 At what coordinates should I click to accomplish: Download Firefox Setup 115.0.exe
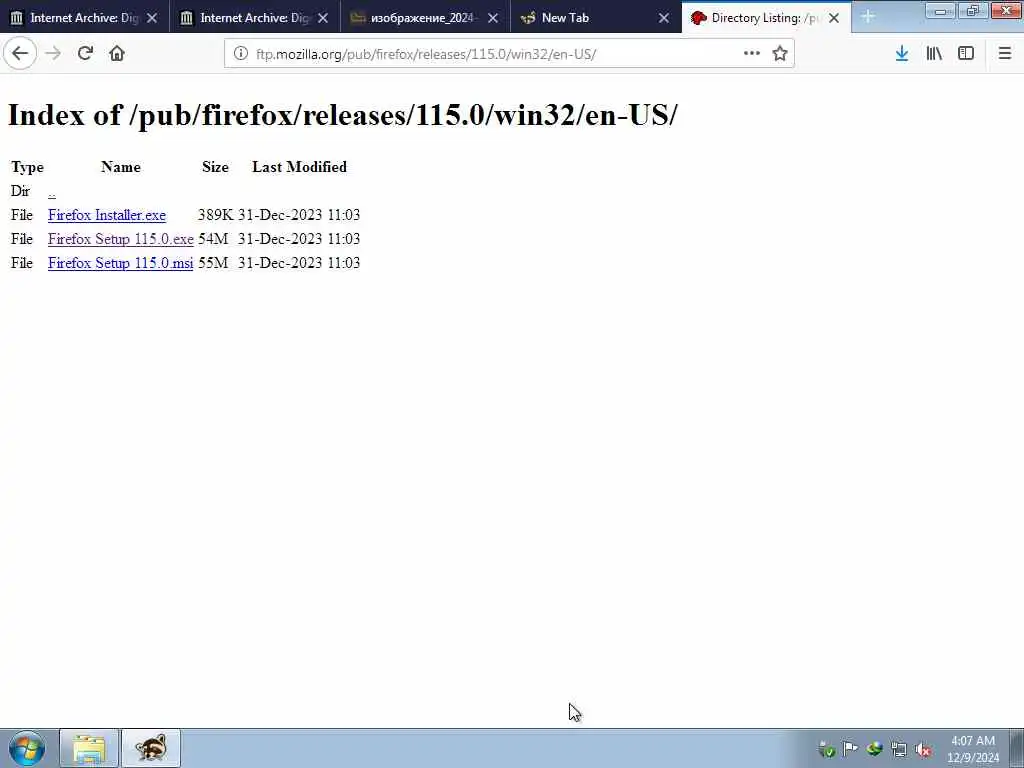121,239
